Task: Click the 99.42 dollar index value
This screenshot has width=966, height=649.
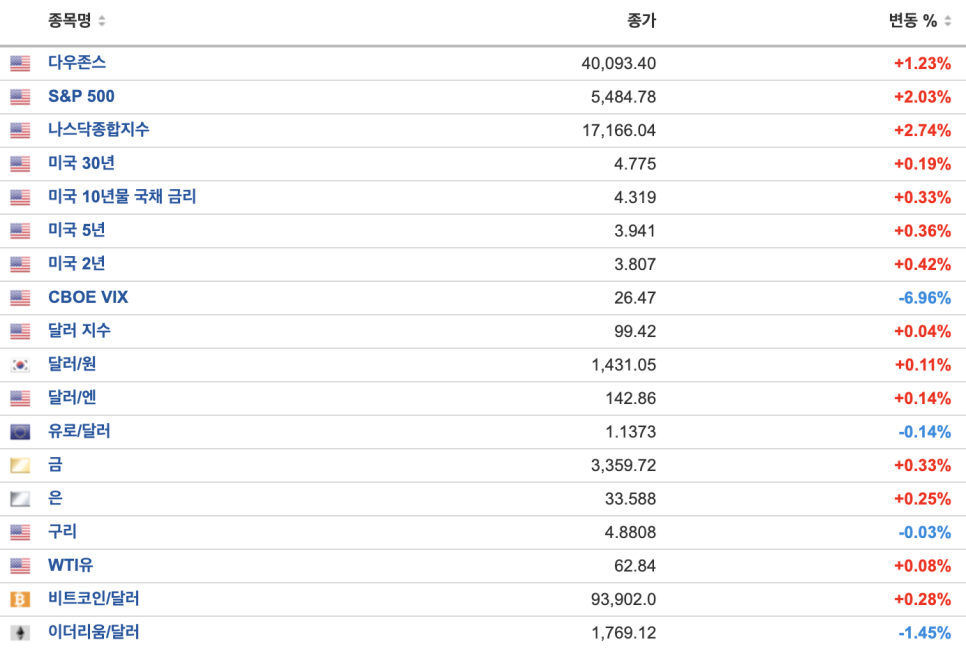Action: click(x=635, y=332)
